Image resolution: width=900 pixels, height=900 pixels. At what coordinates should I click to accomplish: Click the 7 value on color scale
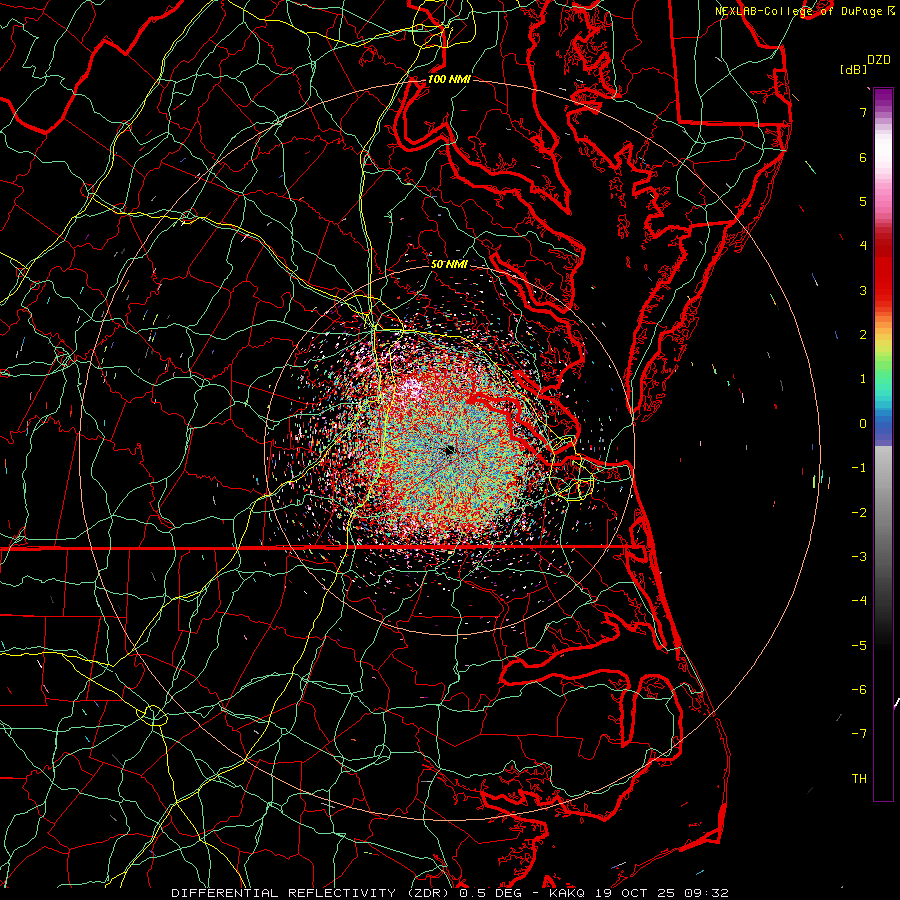(x=863, y=112)
